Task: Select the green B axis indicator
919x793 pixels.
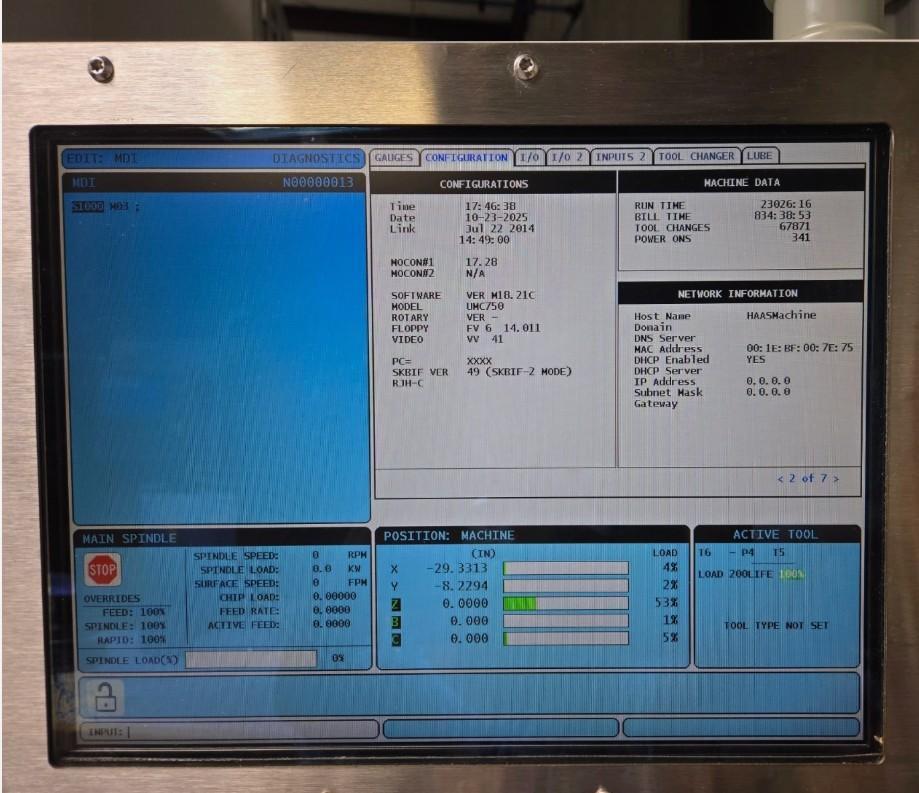Action: point(394,621)
